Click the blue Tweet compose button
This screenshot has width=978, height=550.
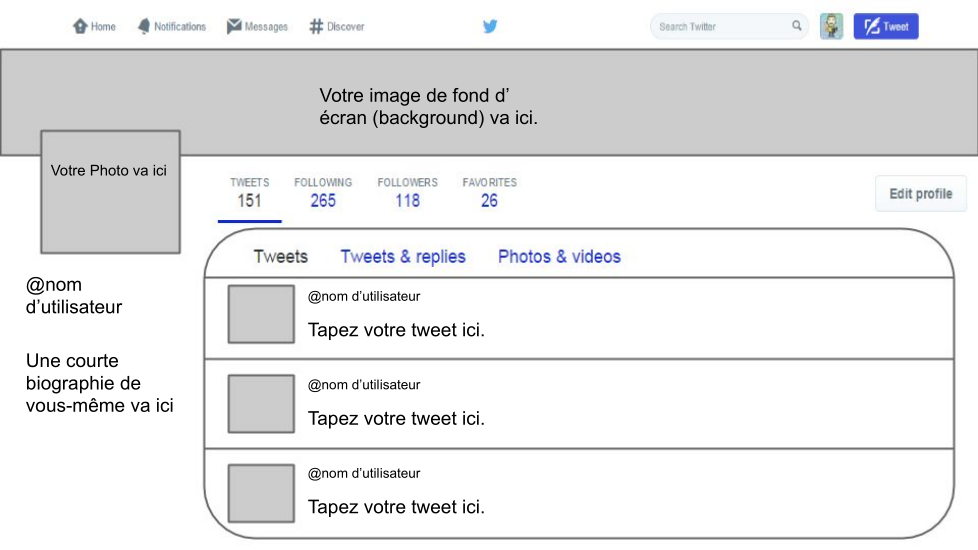click(885, 27)
